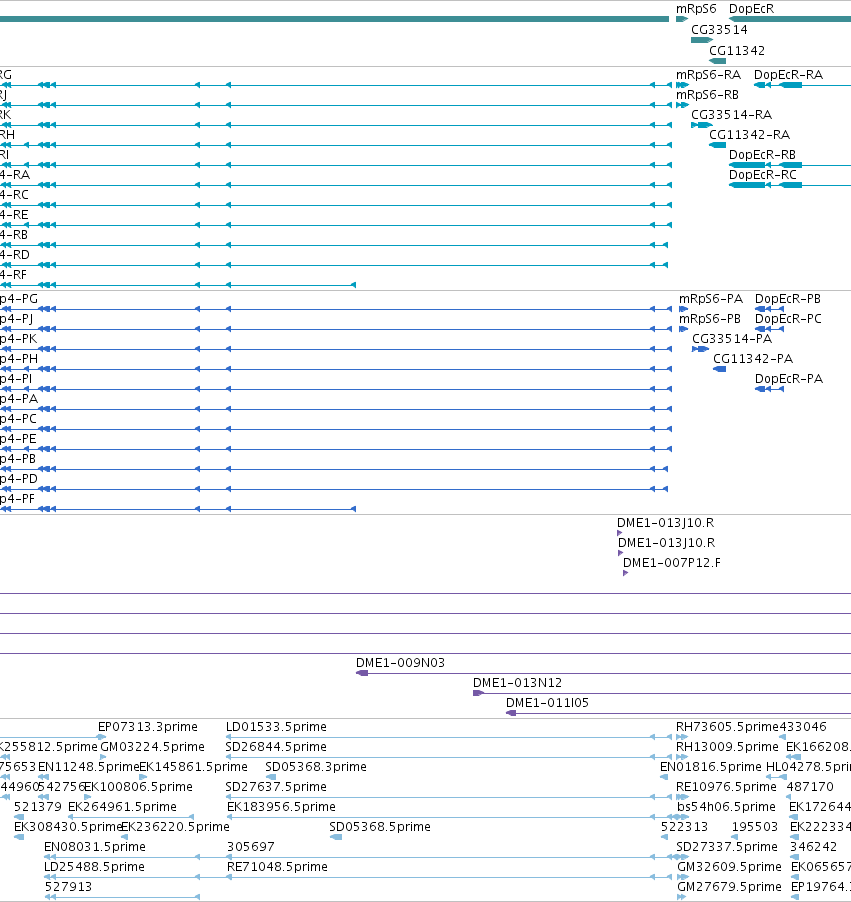Viewport: 851px width, 902px height.
Task: Open EST GM32609.5prime
Action: (729, 867)
